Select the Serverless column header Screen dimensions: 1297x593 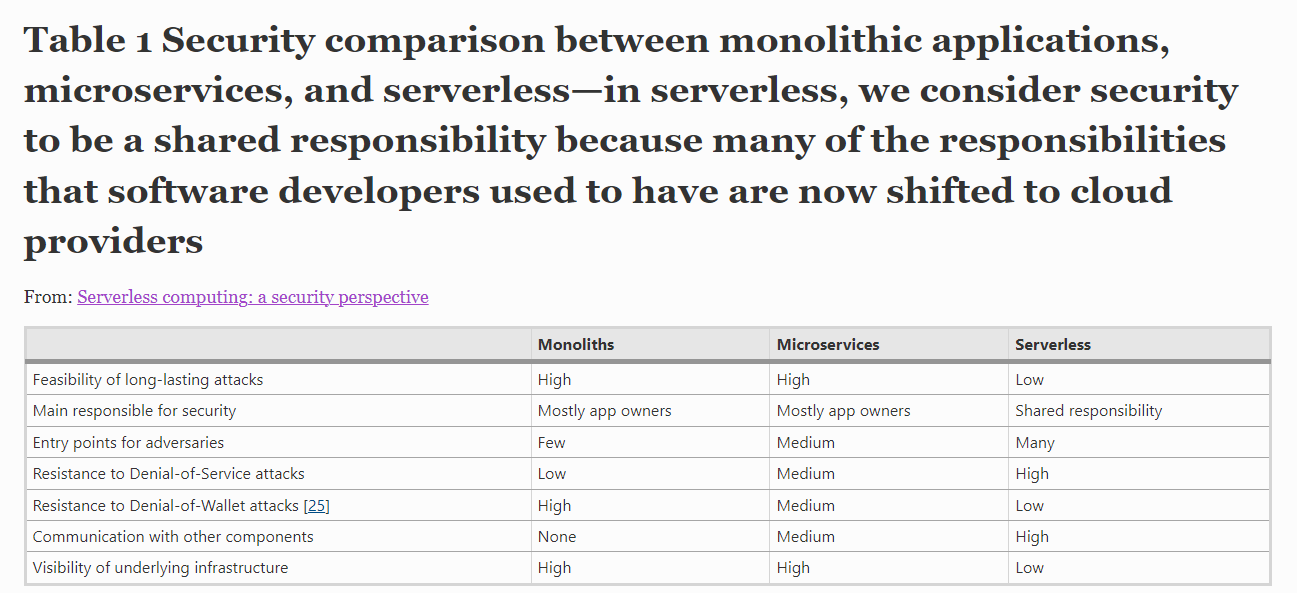pos(1053,344)
